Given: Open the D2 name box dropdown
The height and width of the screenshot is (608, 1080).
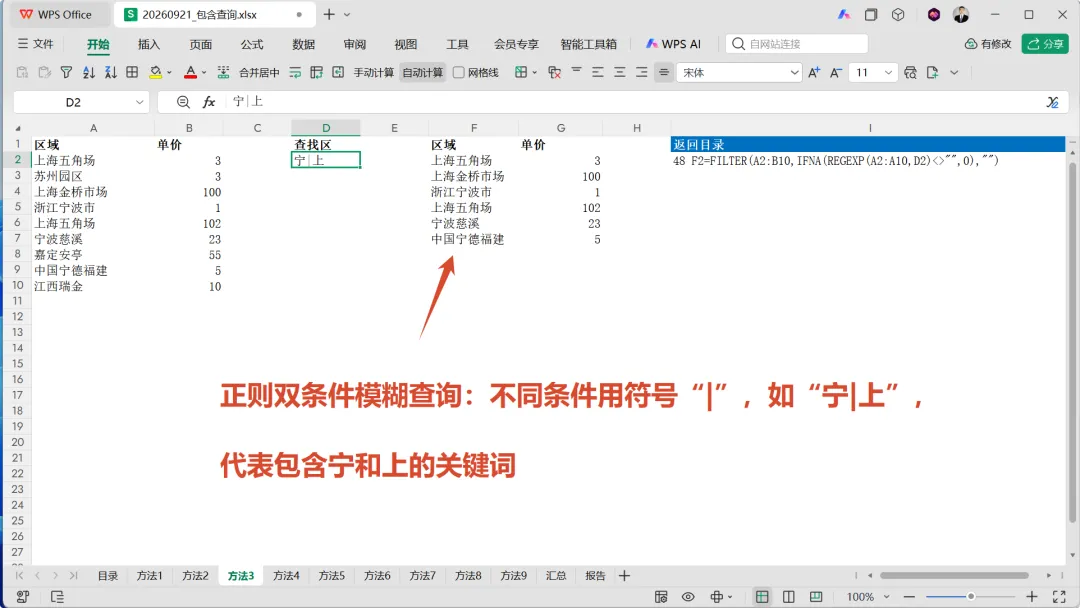Looking at the screenshot, I should pos(139,102).
